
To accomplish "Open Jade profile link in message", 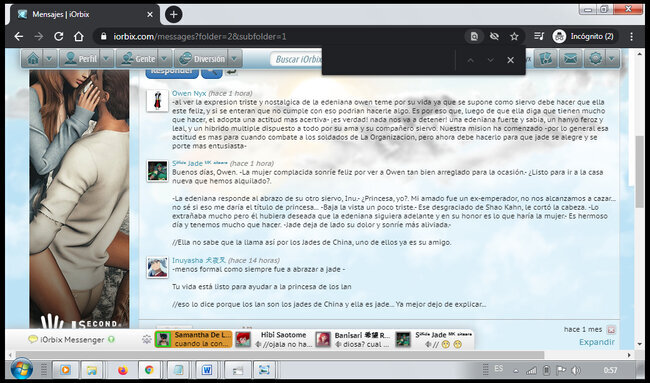I will [200, 163].
